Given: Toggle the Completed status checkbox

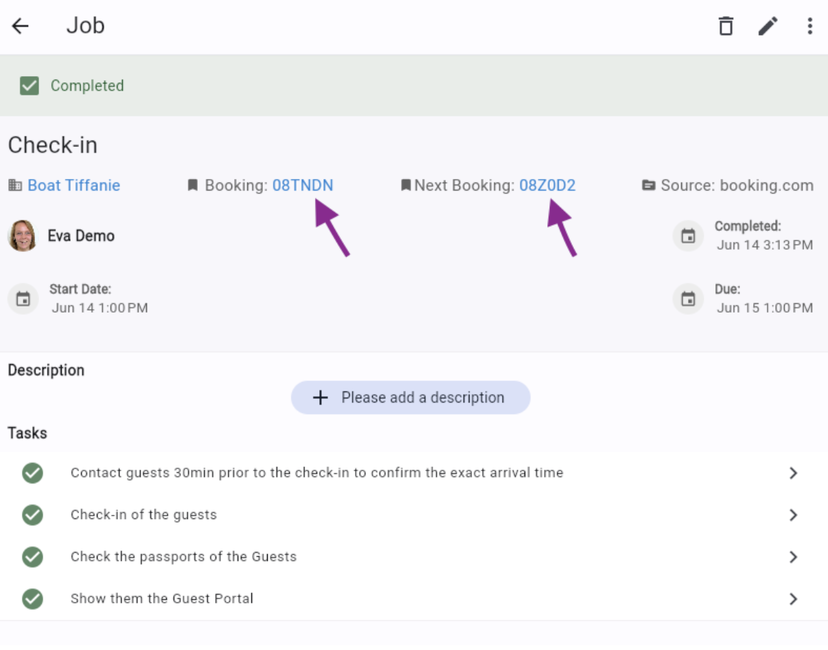Looking at the screenshot, I should point(30,86).
